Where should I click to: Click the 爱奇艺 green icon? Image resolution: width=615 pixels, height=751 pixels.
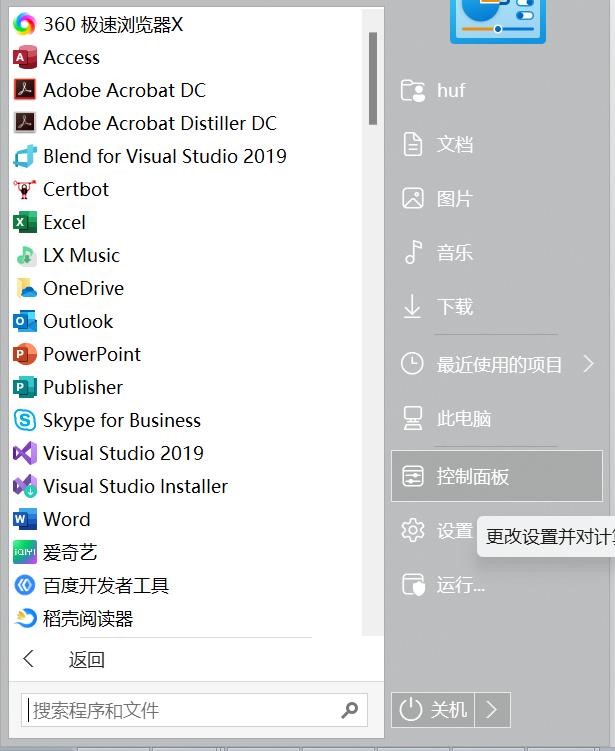[x=24, y=552]
